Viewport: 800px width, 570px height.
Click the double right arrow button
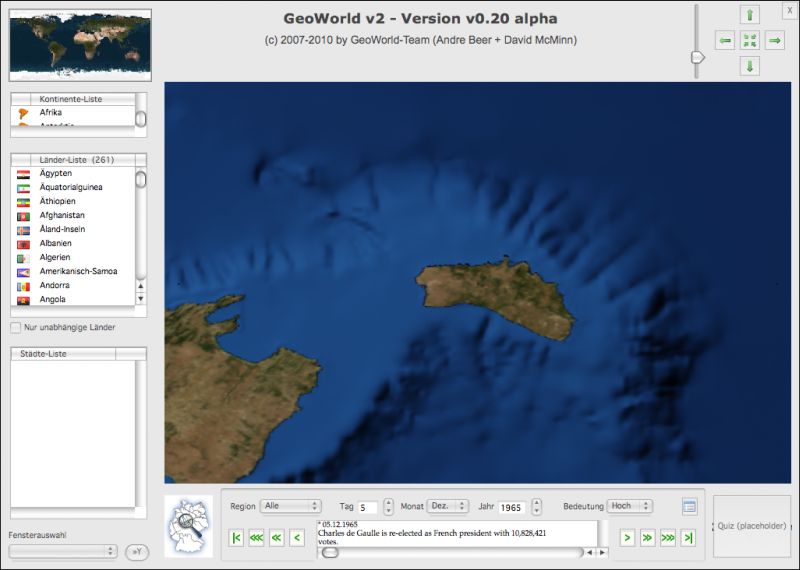(x=647, y=537)
